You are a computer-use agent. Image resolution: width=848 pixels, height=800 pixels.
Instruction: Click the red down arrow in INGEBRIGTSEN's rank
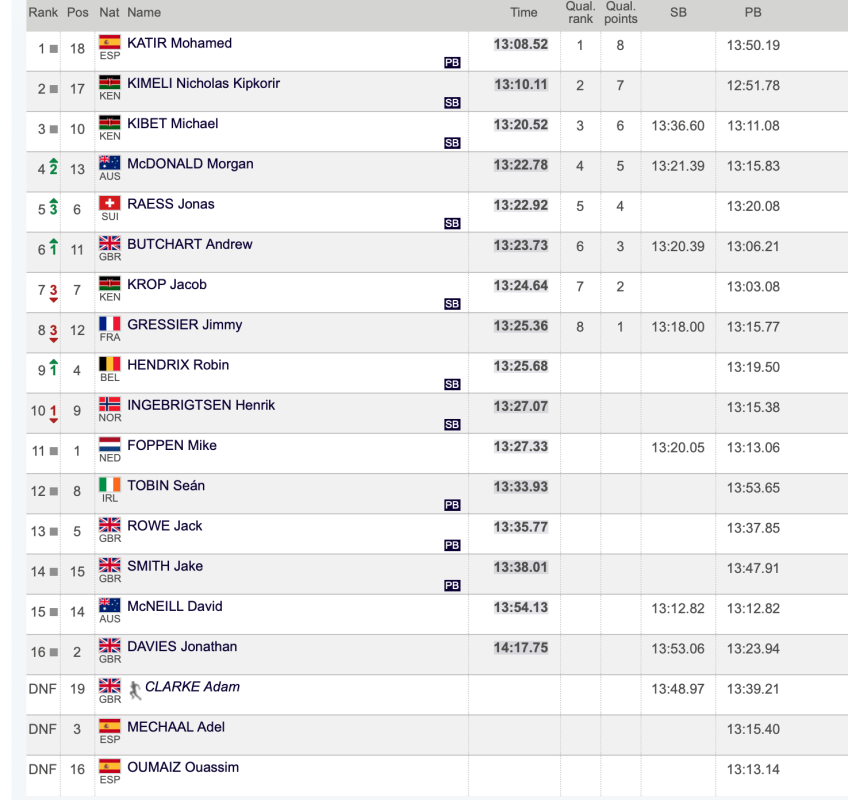tap(54, 420)
